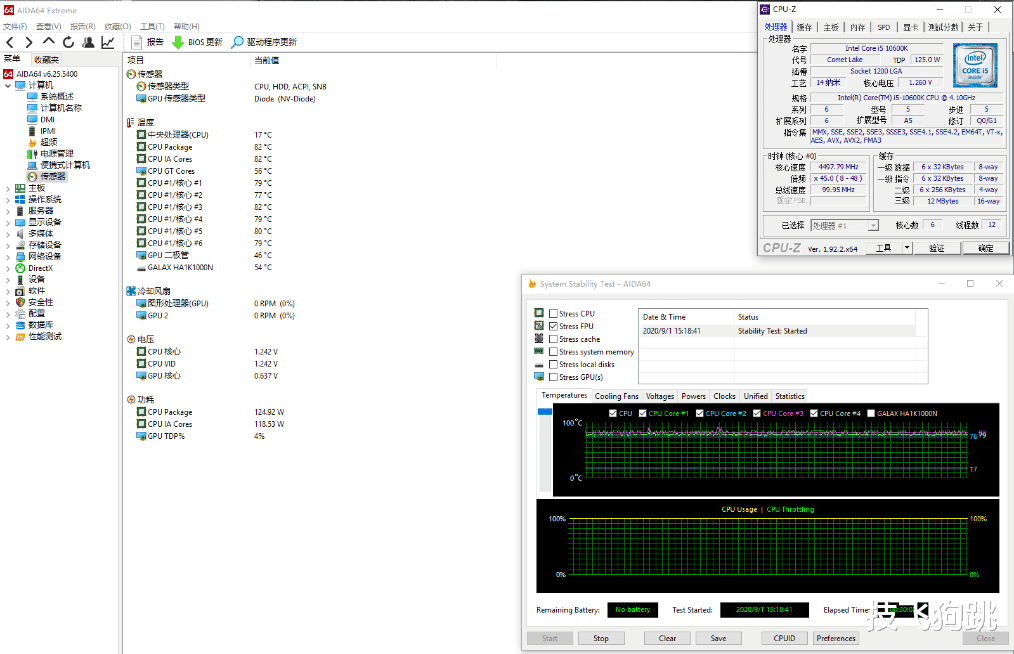Switch to Statistics tab in Stability Test
Screen dimensions: 1014x654
pos(790,396)
